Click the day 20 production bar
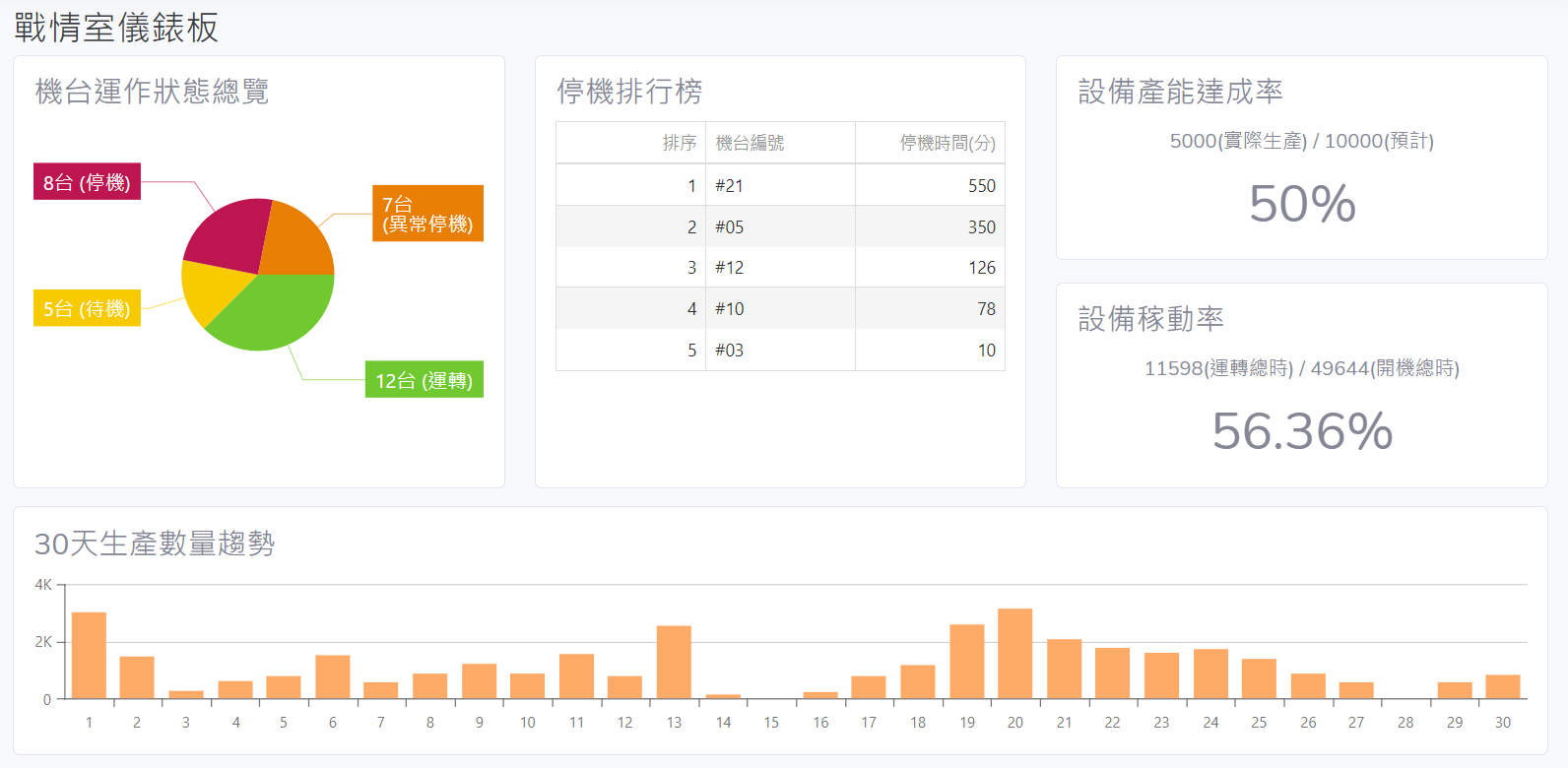The image size is (1568, 768). click(1015, 654)
